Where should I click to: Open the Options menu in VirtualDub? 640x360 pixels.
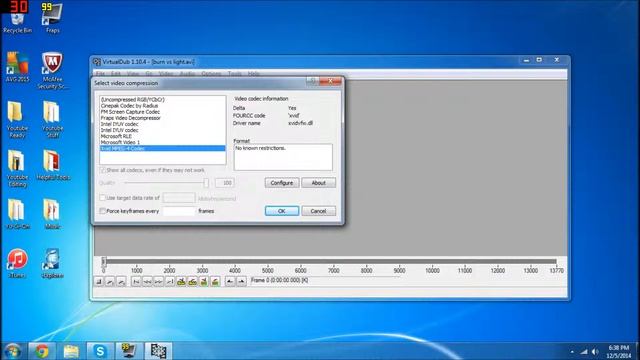pos(211,74)
